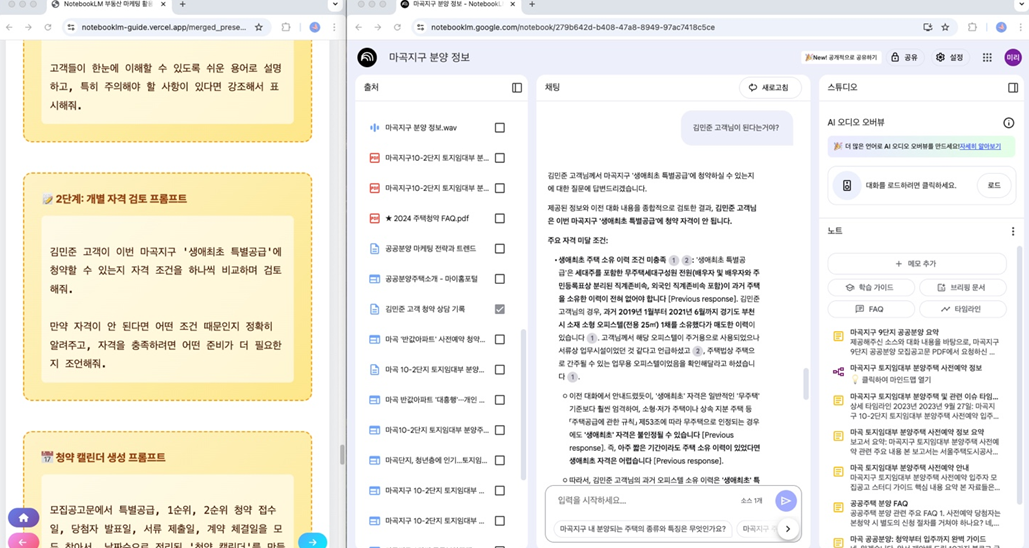The image size is (1029, 548).
Task: Click the sources list scrollbar
Action: 523,404
